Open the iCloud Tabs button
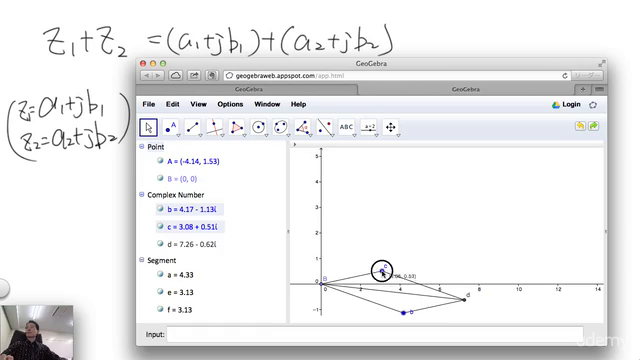The image size is (640, 360). (176, 76)
